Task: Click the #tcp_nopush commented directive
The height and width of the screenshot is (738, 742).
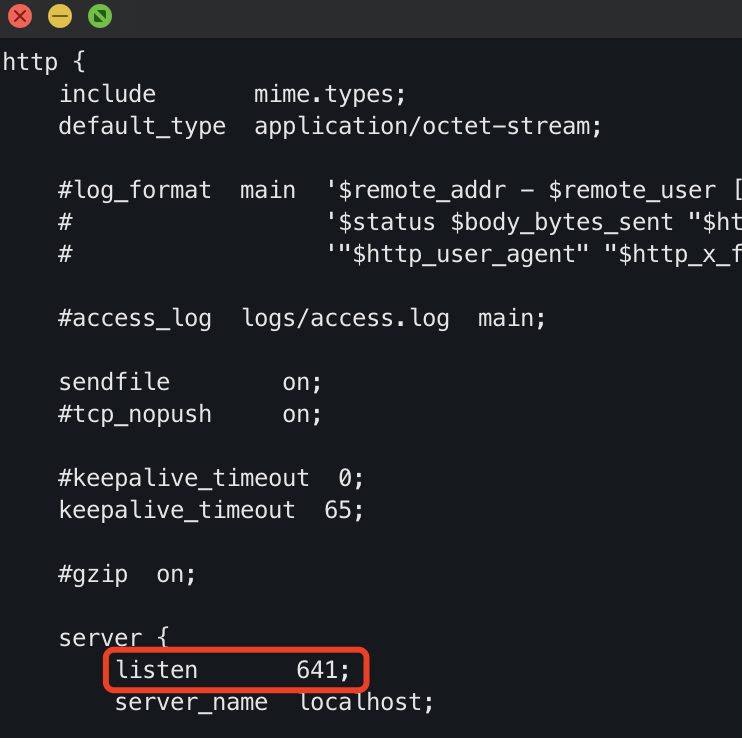Action: click(135, 414)
